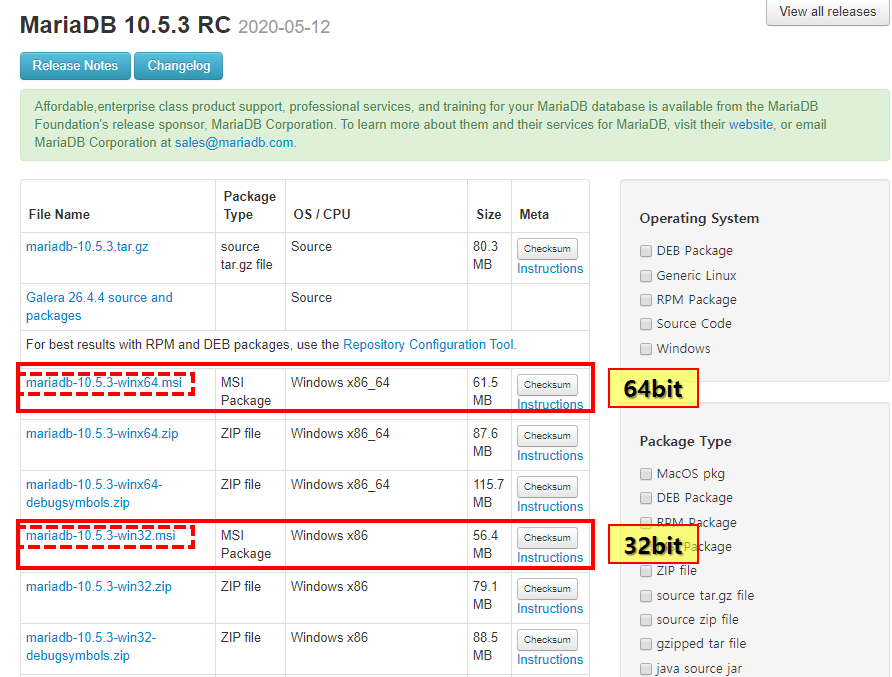Tick the source zip file checkbox
This screenshot has width=892, height=677.
(646, 620)
